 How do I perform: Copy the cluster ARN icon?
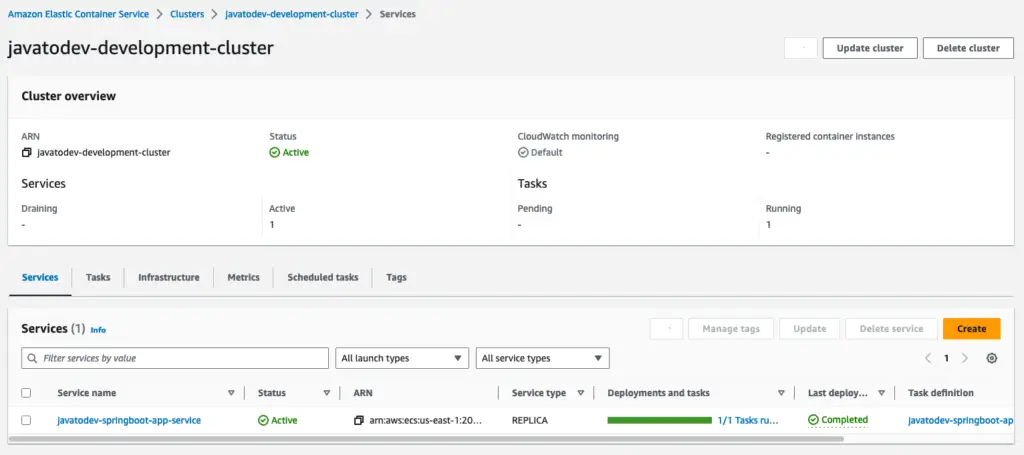point(27,153)
